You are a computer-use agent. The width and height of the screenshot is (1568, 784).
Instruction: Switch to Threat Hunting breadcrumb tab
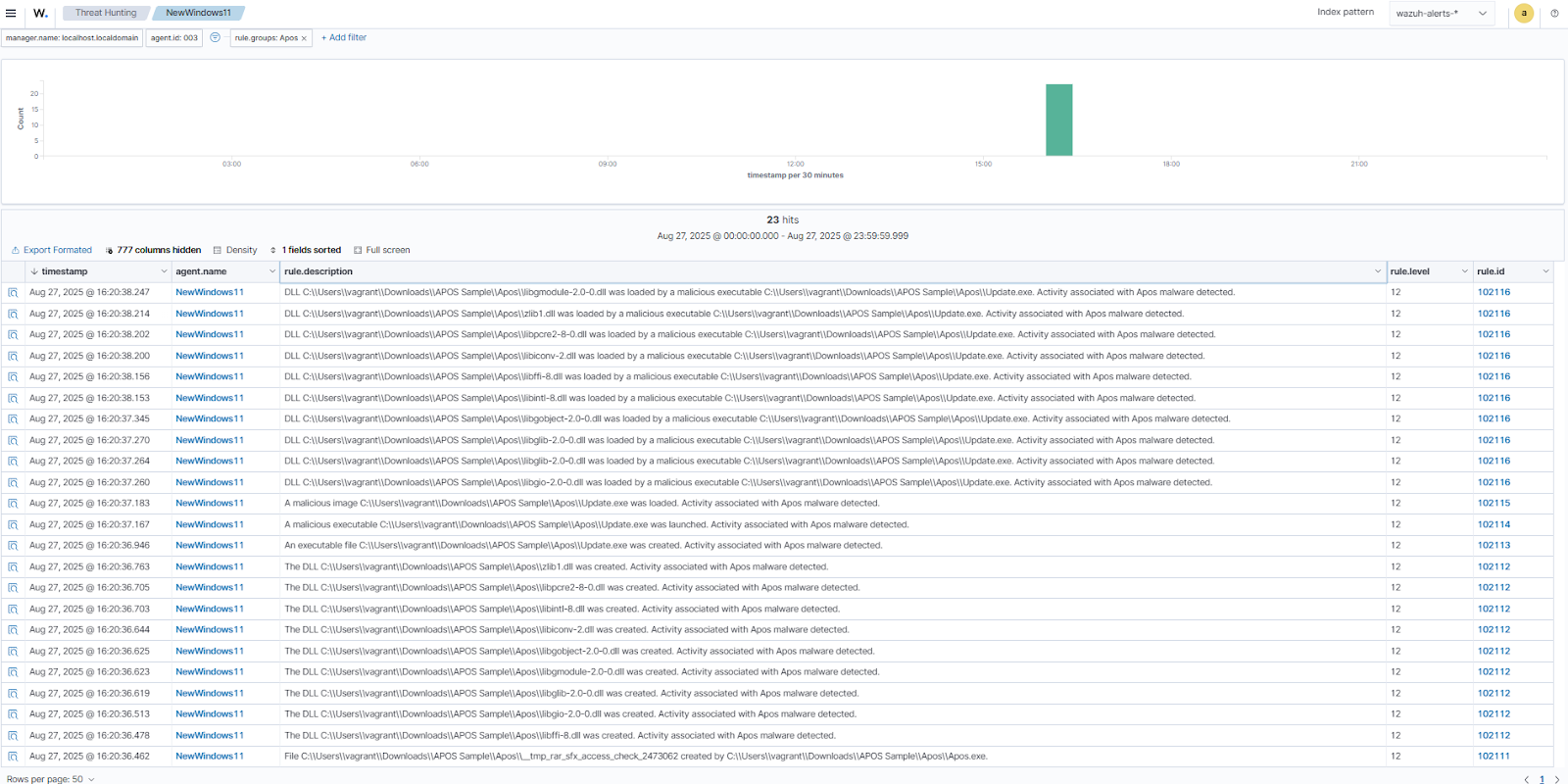tap(106, 13)
